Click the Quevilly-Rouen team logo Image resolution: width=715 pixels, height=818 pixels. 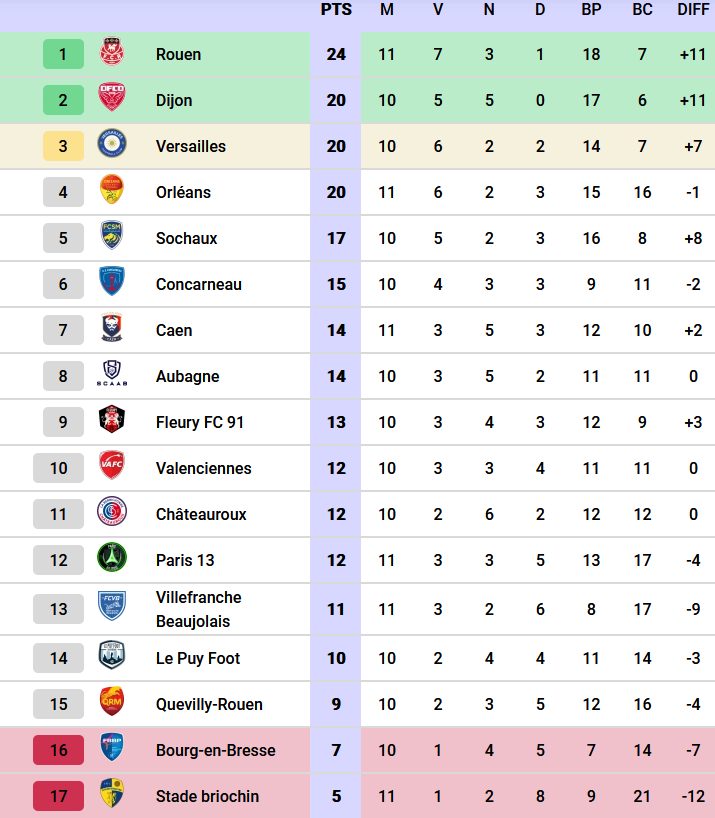pos(111,704)
